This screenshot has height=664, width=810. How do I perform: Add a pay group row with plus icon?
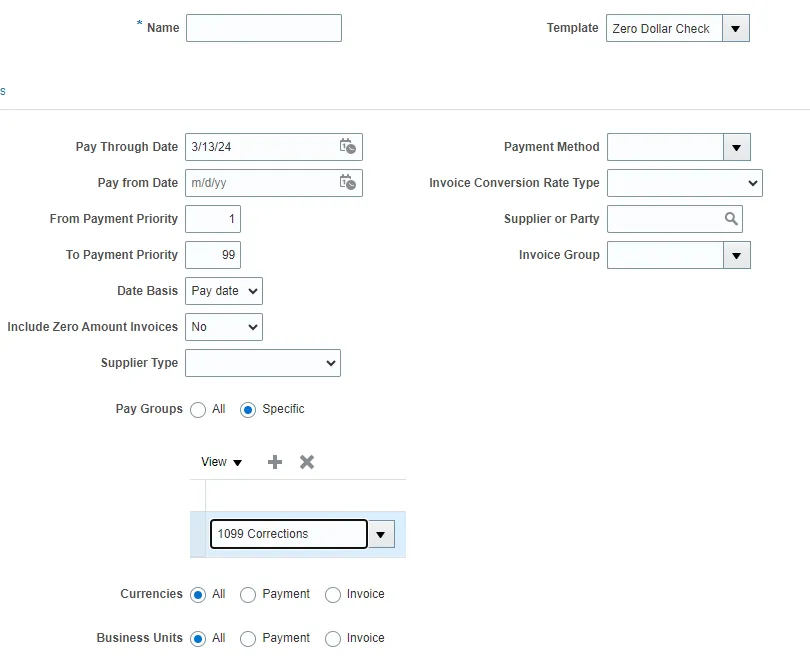275,462
